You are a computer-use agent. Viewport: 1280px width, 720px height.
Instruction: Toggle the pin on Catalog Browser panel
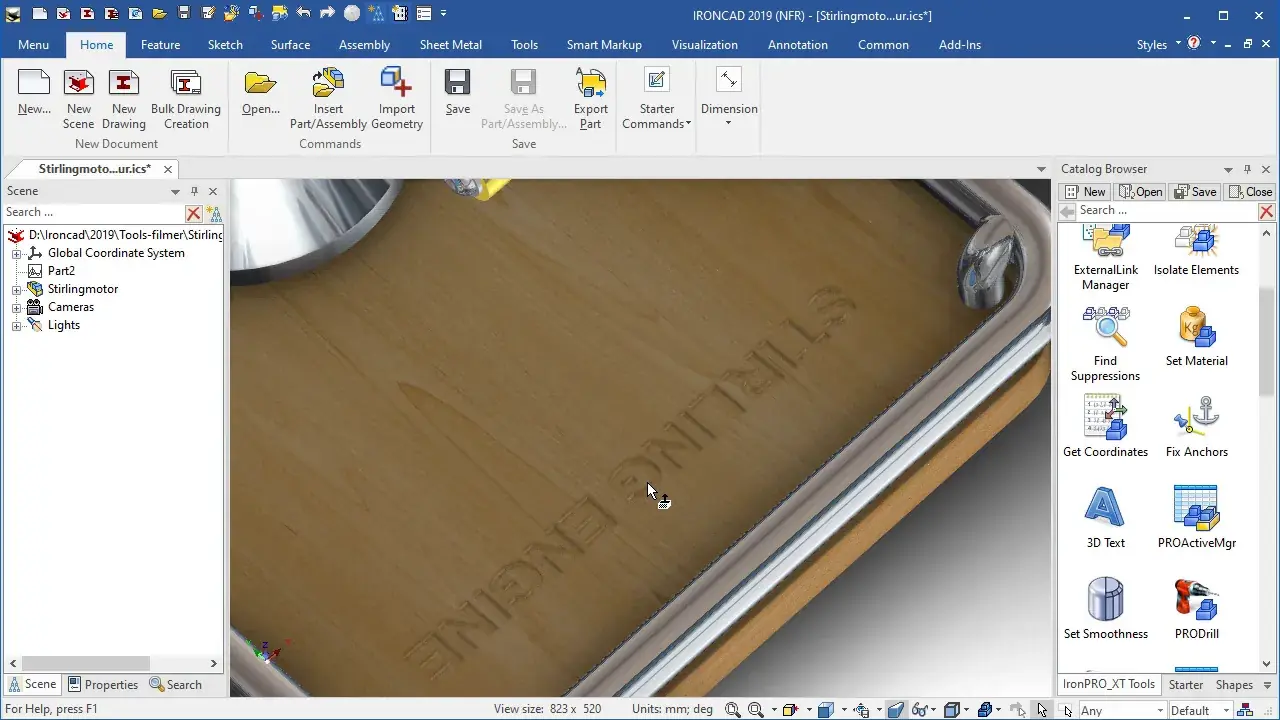coord(1247,169)
